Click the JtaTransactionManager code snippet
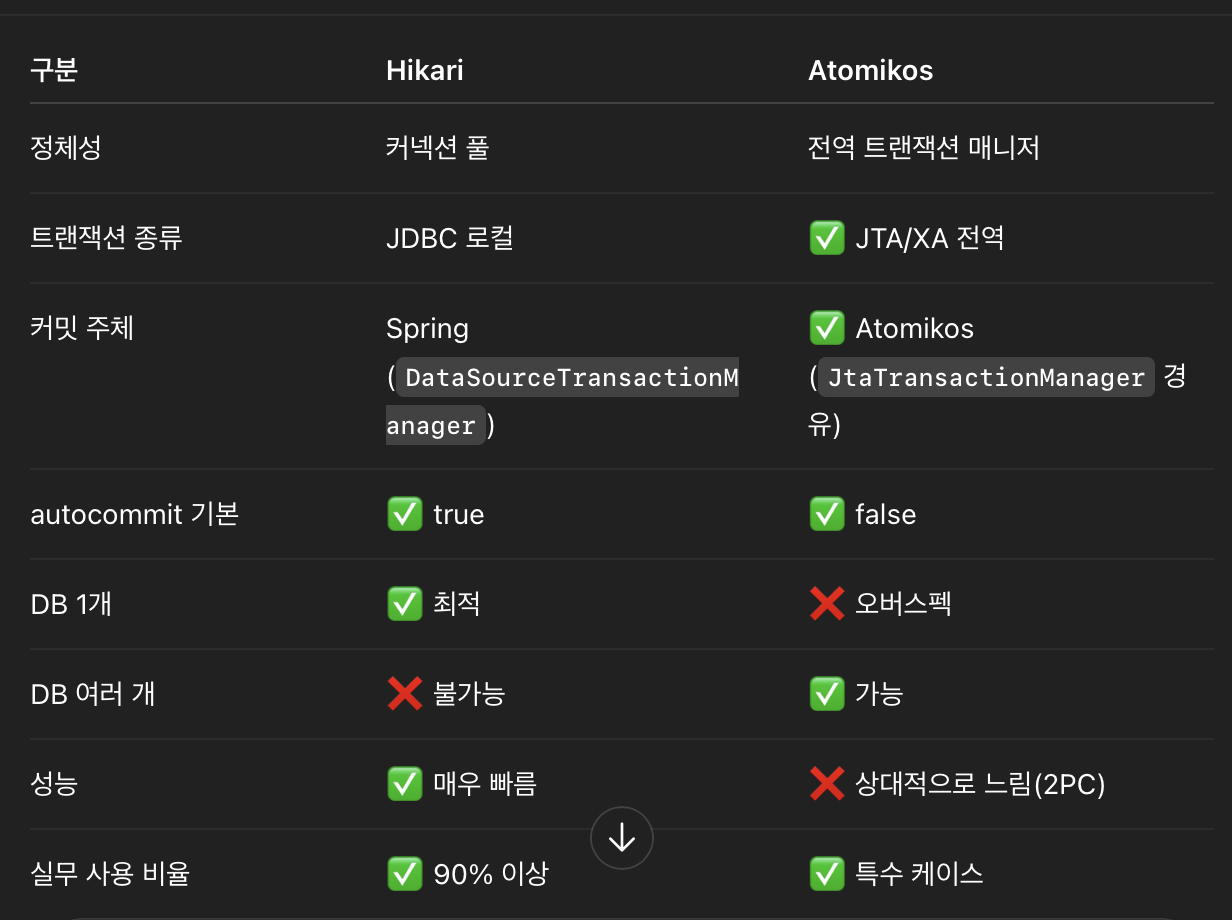 pyautogui.click(x=986, y=377)
